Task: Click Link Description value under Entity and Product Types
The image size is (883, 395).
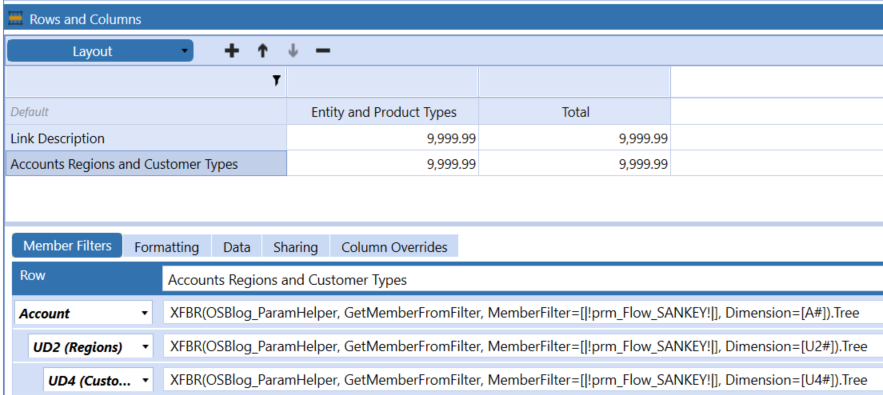Action: 383,138
